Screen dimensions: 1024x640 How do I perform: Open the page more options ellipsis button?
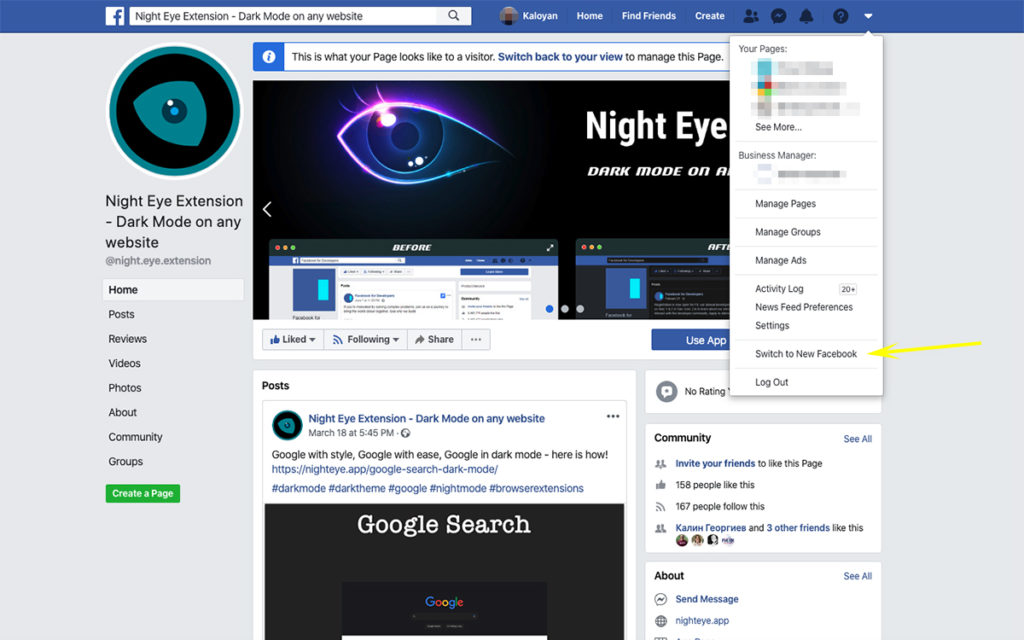[476, 340]
